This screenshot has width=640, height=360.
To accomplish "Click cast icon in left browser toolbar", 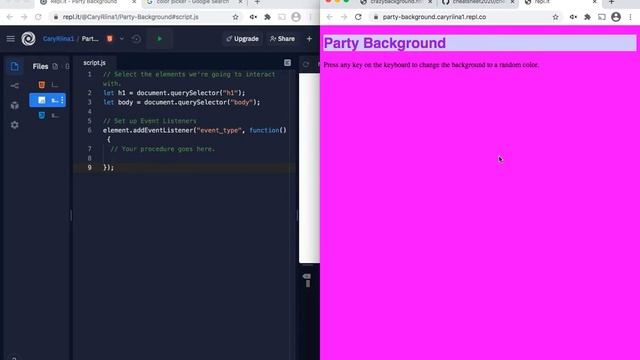I will coord(282,17).
